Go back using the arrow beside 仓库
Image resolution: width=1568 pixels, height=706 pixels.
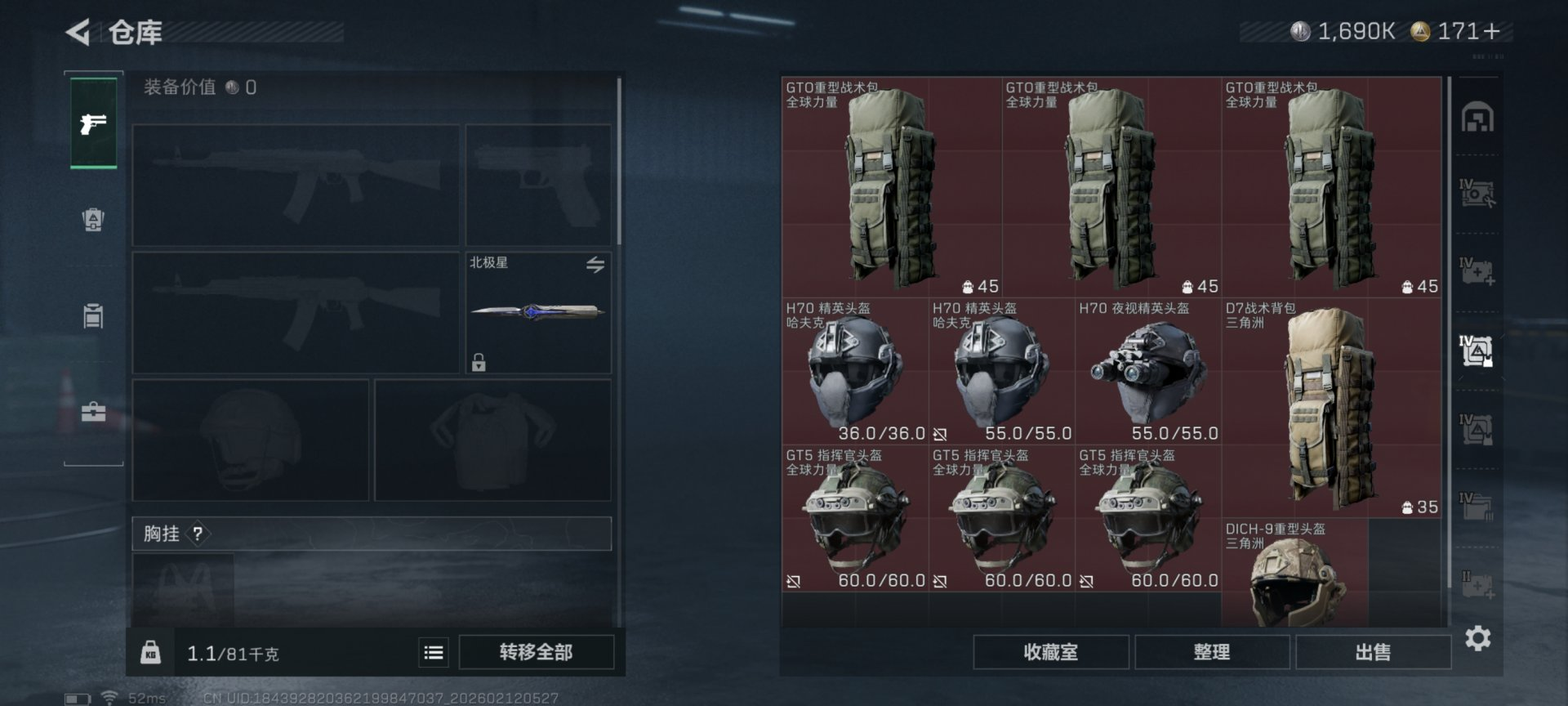coord(78,33)
